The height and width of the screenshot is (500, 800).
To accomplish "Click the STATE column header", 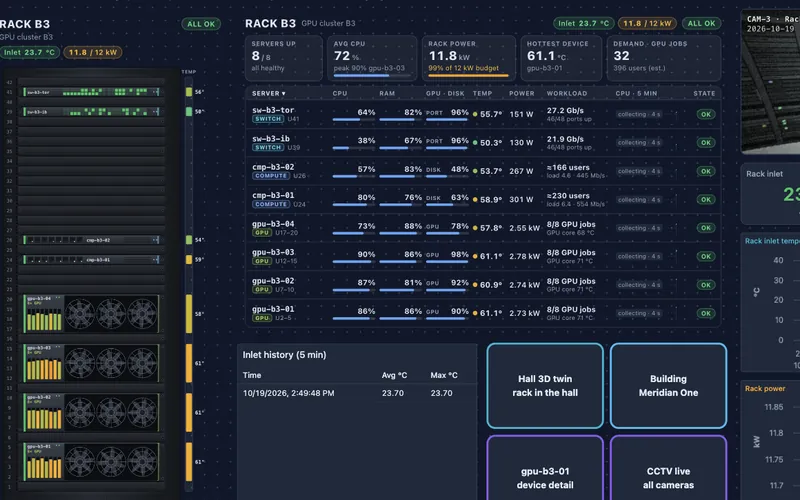I will [704, 93].
